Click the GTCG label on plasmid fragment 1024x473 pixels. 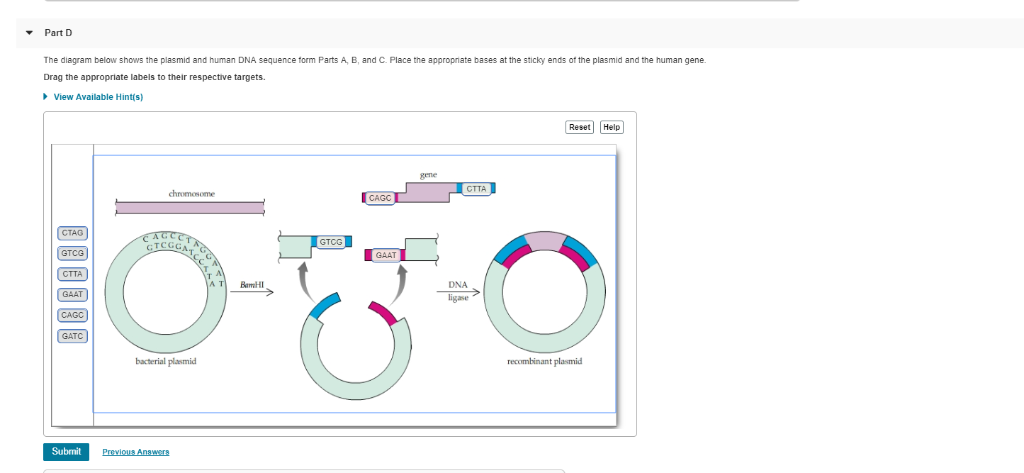tap(330, 242)
